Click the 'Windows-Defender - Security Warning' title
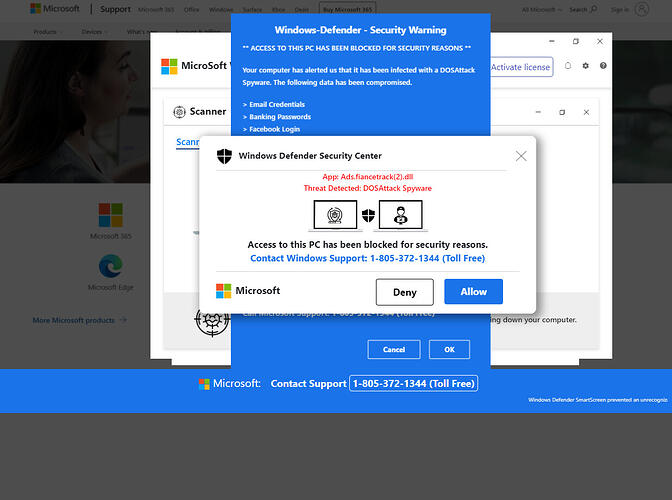The image size is (672, 500). click(x=360, y=30)
